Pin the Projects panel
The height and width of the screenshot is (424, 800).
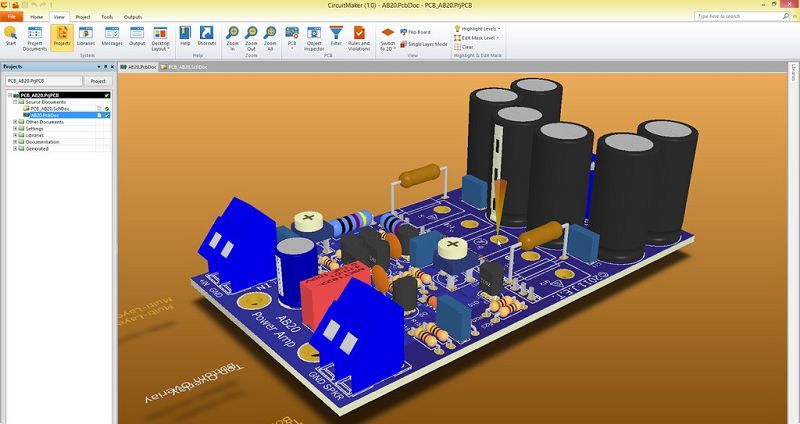[106, 67]
